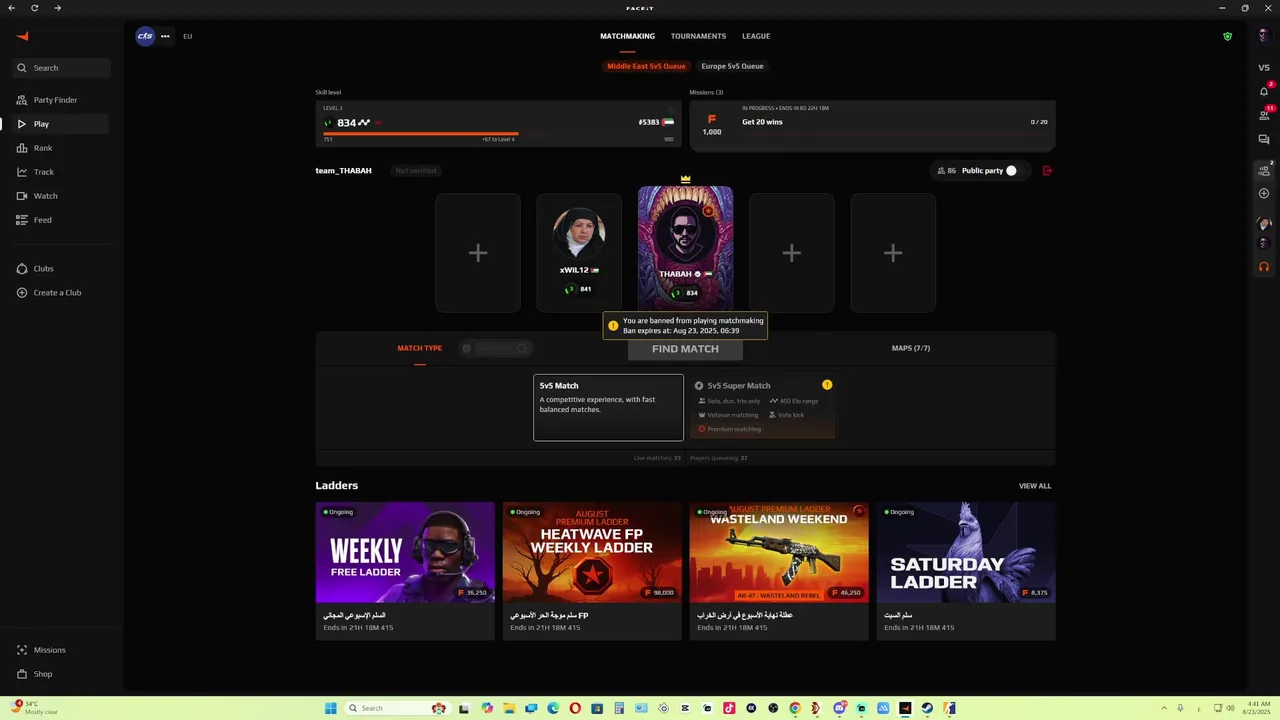
Task: Open THABAH player card
Action: (685, 248)
